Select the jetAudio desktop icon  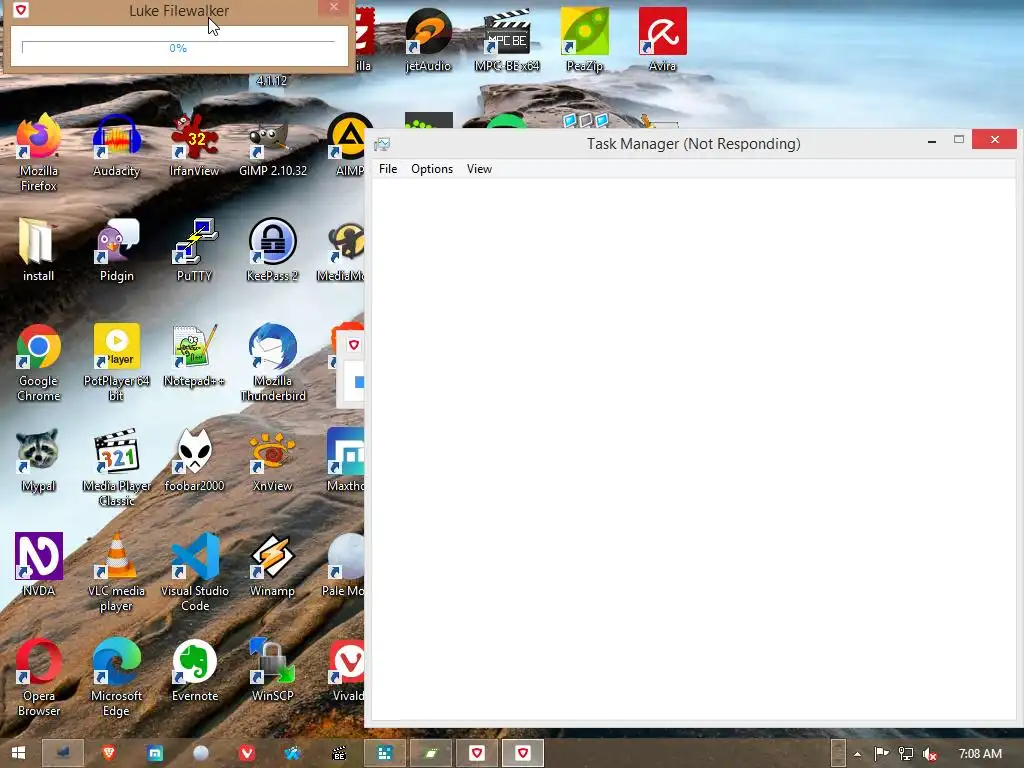428,40
